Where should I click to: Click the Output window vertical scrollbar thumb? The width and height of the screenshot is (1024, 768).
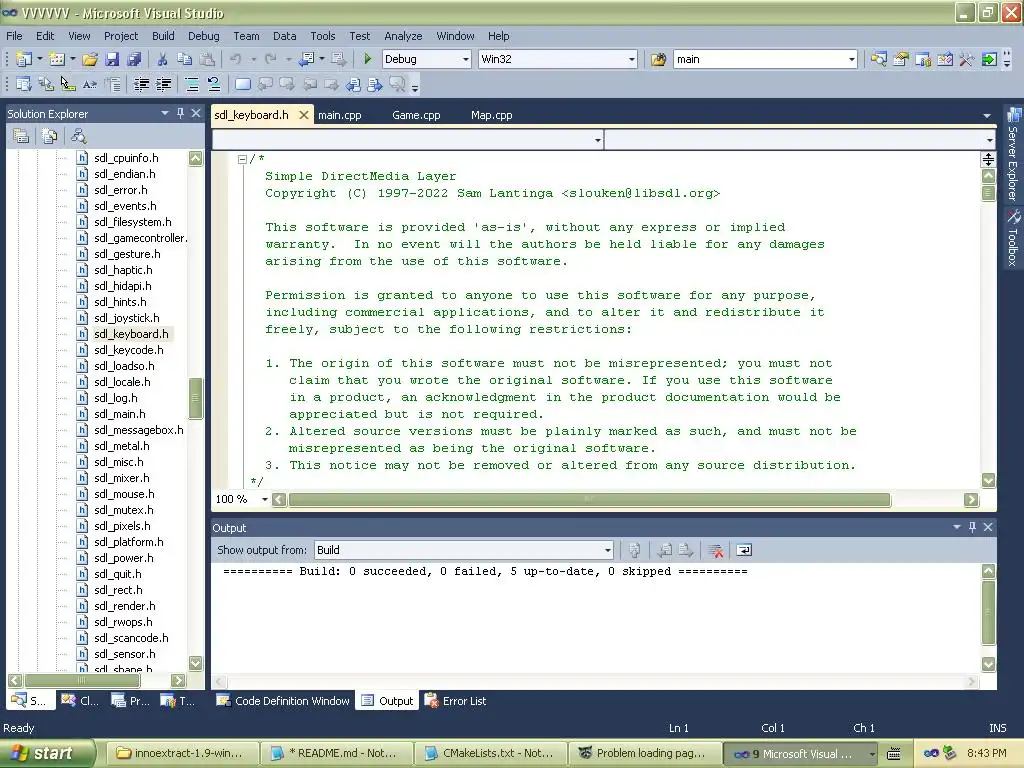pyautogui.click(x=989, y=611)
